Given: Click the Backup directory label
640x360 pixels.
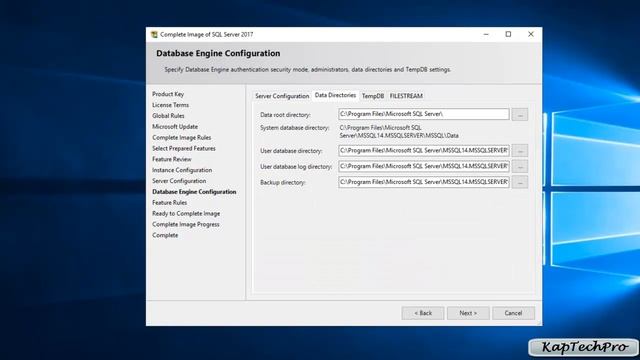Looking at the screenshot, I should click(x=283, y=182).
